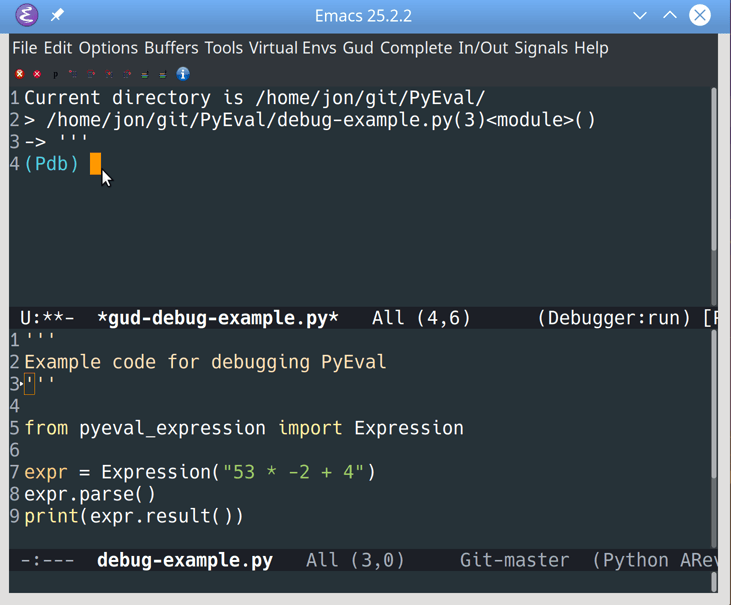The width and height of the screenshot is (731, 605).
Task: Remove breakpoint using the second red icon
Action: pos(37,74)
